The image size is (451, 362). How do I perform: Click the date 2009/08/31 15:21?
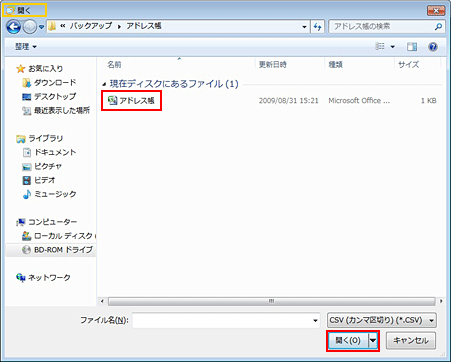coord(288,100)
